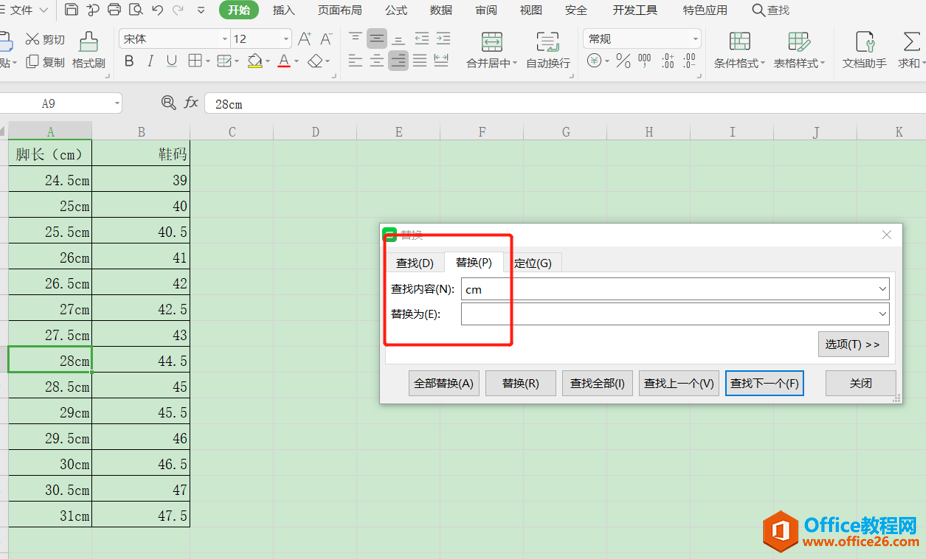The width and height of the screenshot is (926, 559).
Task: Expand the 替换为 combo box arrow
Action: [x=882, y=314]
